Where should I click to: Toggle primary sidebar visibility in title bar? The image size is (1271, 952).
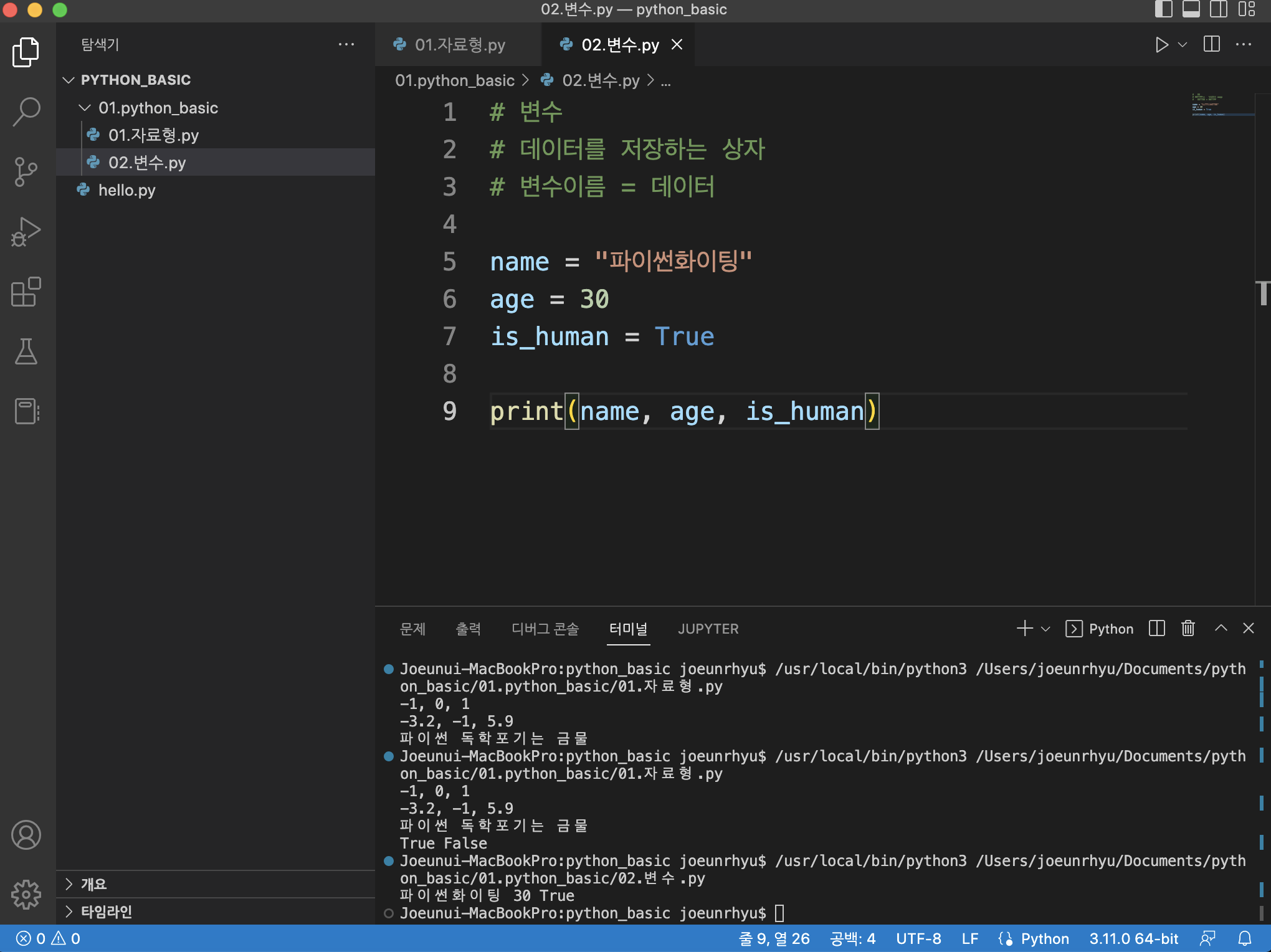1163,9
